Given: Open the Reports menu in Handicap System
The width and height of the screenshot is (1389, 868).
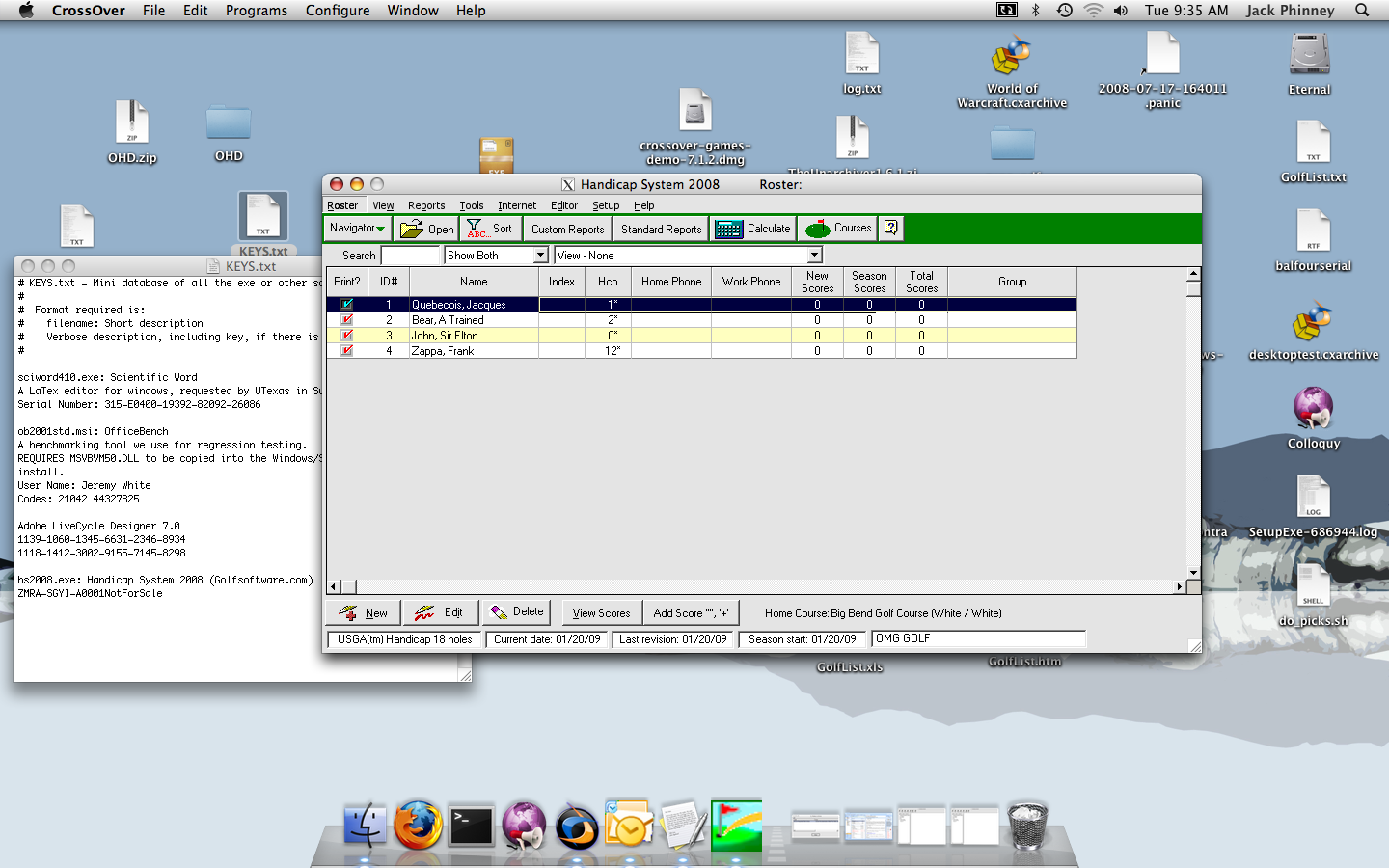Looking at the screenshot, I should click(x=426, y=205).
